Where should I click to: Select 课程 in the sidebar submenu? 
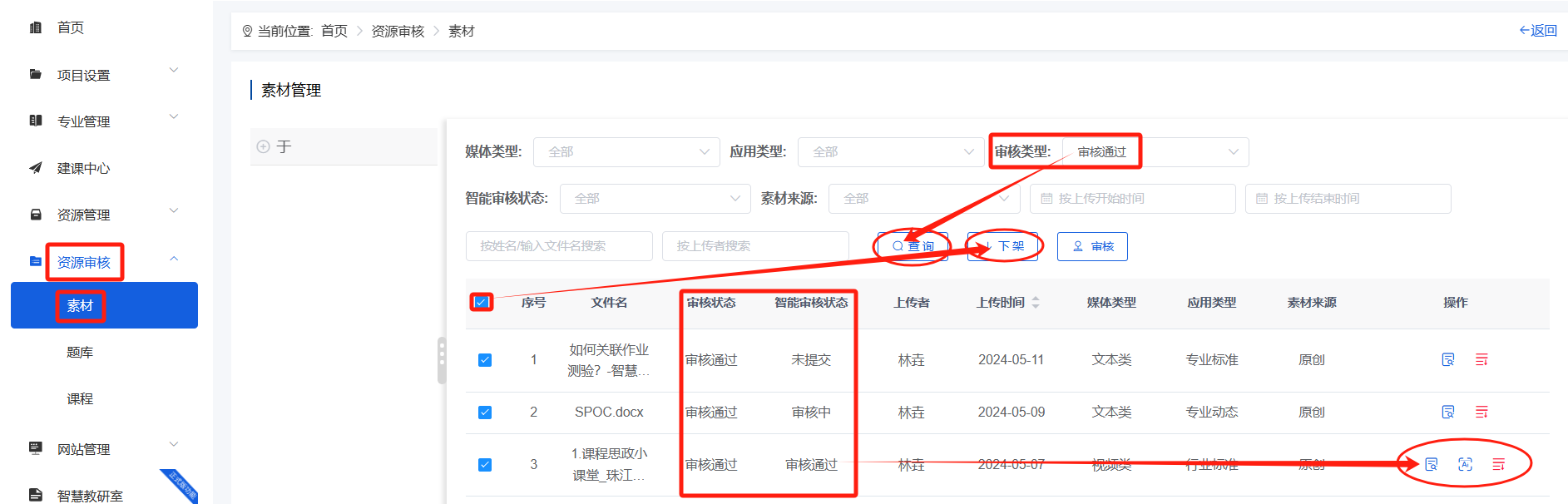click(x=80, y=399)
